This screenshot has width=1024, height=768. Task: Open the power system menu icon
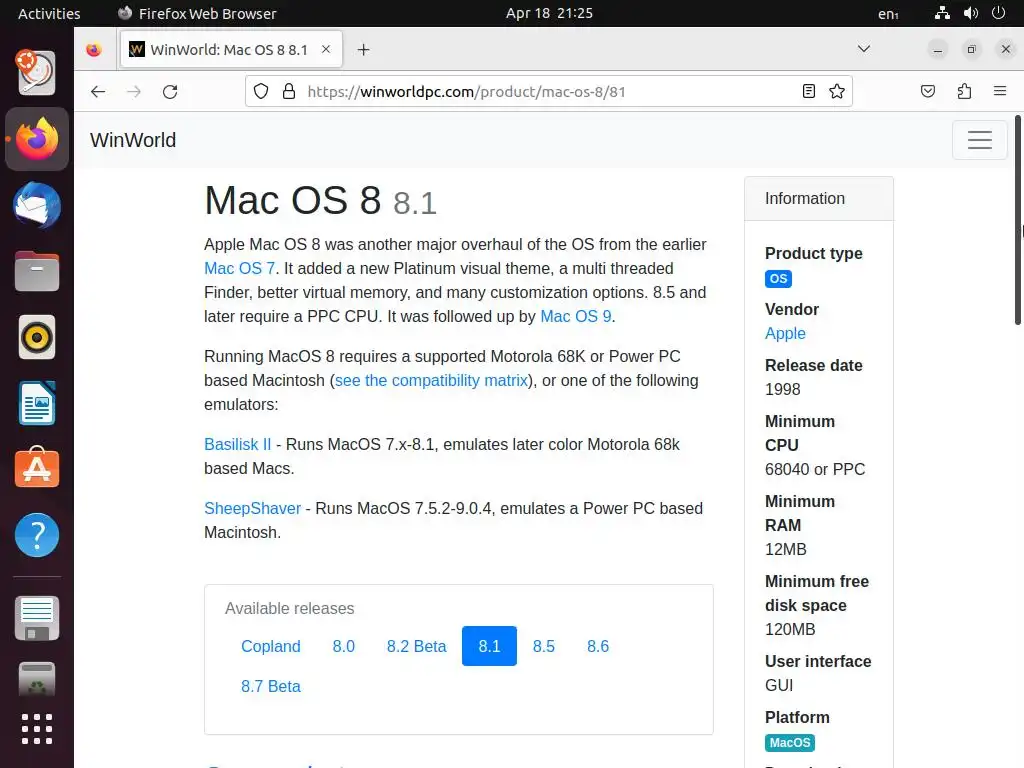[x=999, y=13]
